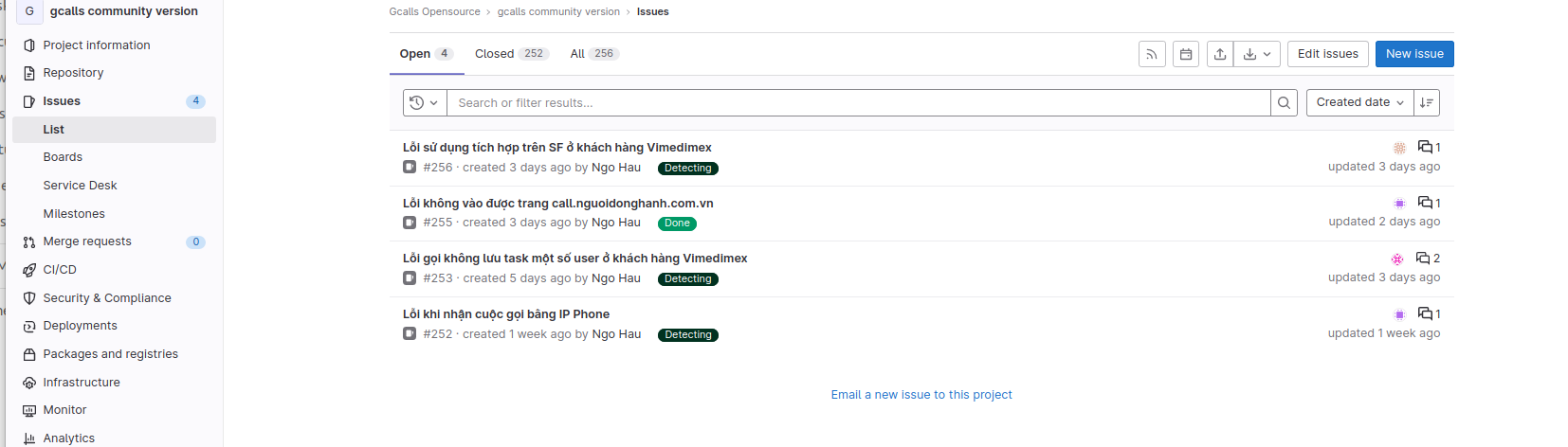The height and width of the screenshot is (447, 1568).
Task: Click the green Done label
Action: (x=677, y=223)
